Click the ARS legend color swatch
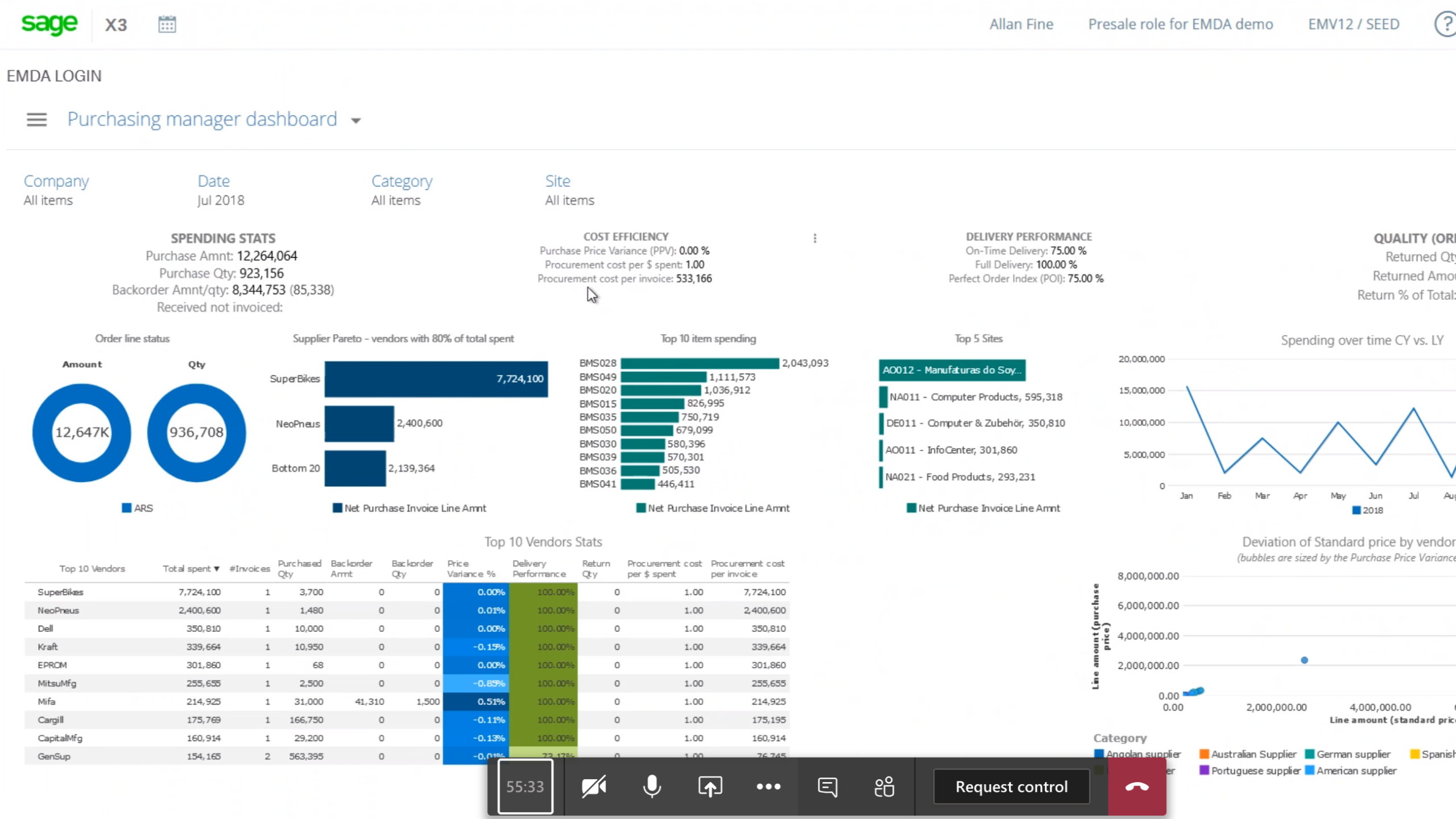 [127, 508]
